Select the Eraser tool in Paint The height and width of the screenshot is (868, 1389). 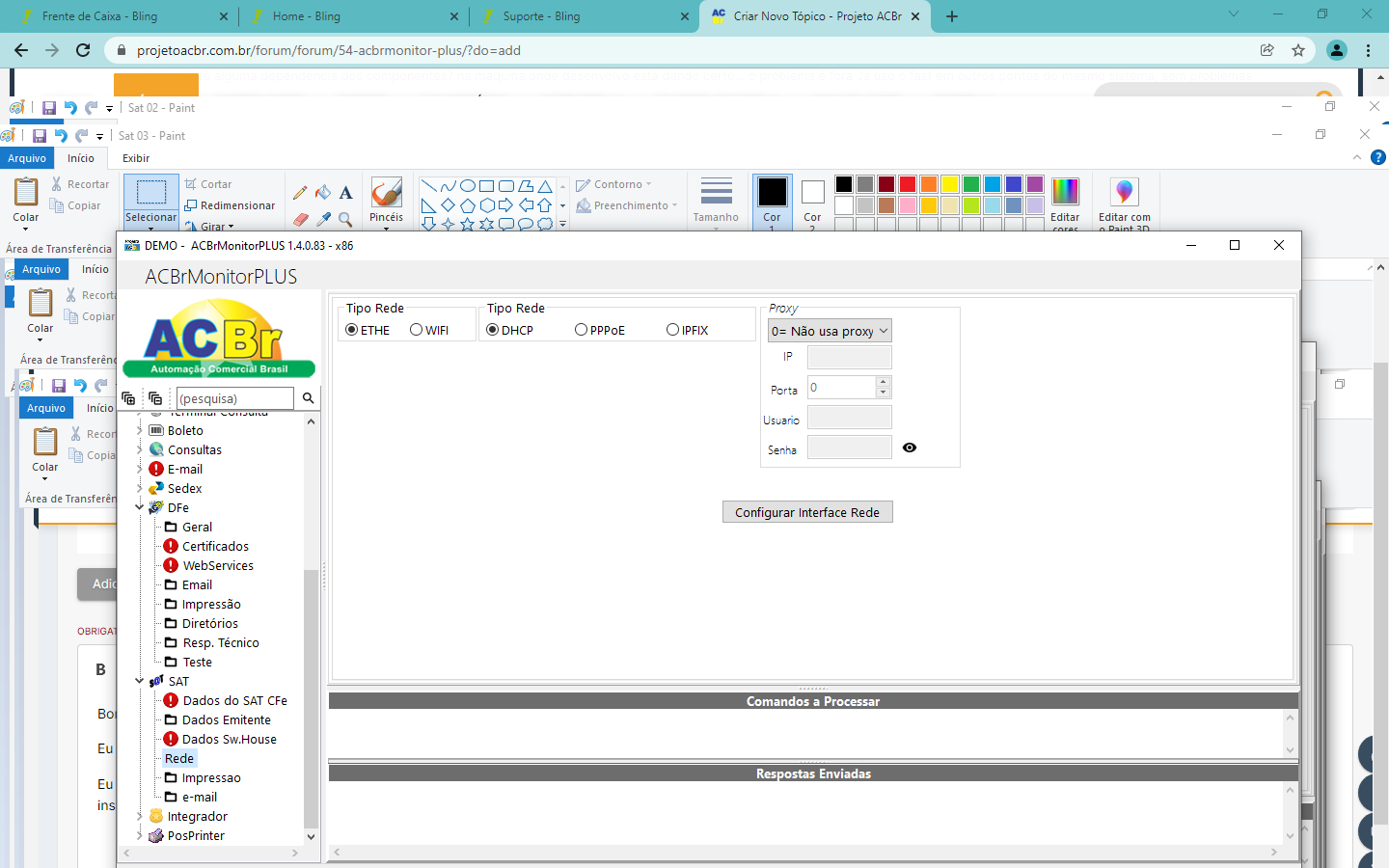[300, 220]
